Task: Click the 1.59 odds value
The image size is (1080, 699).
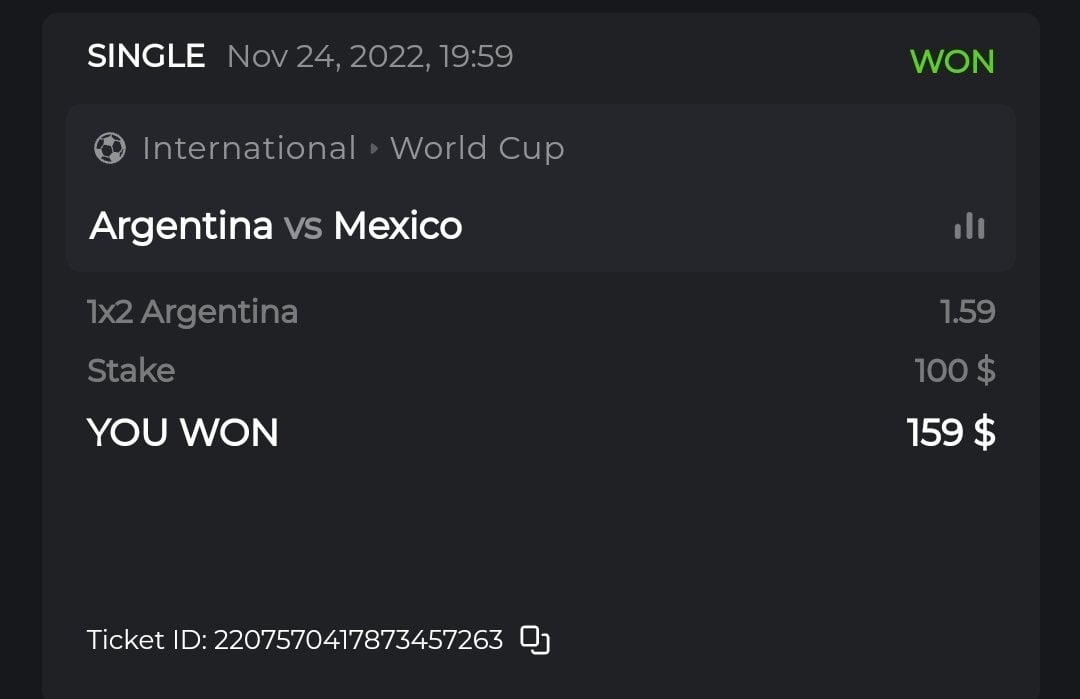Action: click(967, 312)
